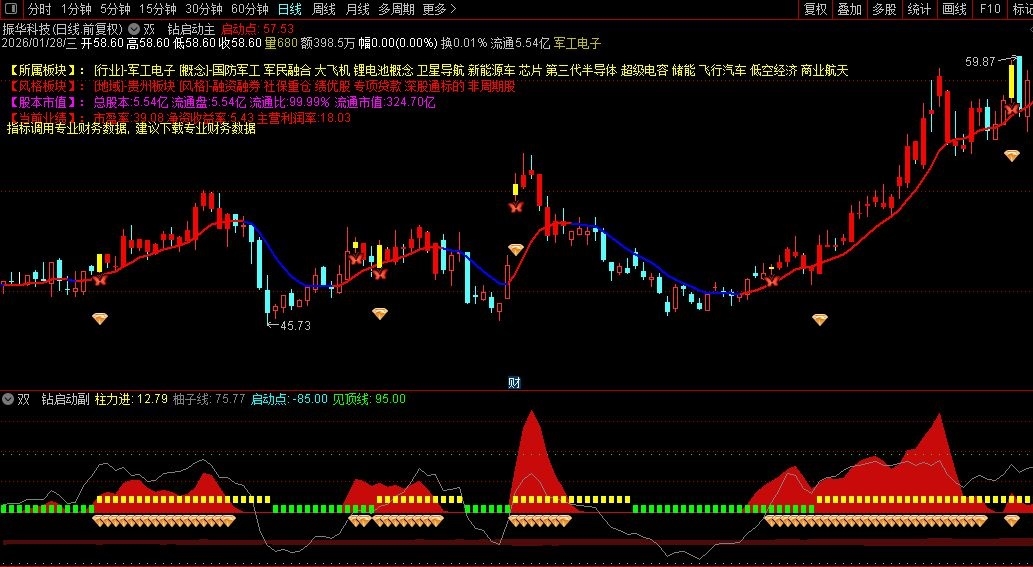Viewport: 1033px width, 567px height.
Task: Click the 超级电容 concept tag
Action: 644,70
